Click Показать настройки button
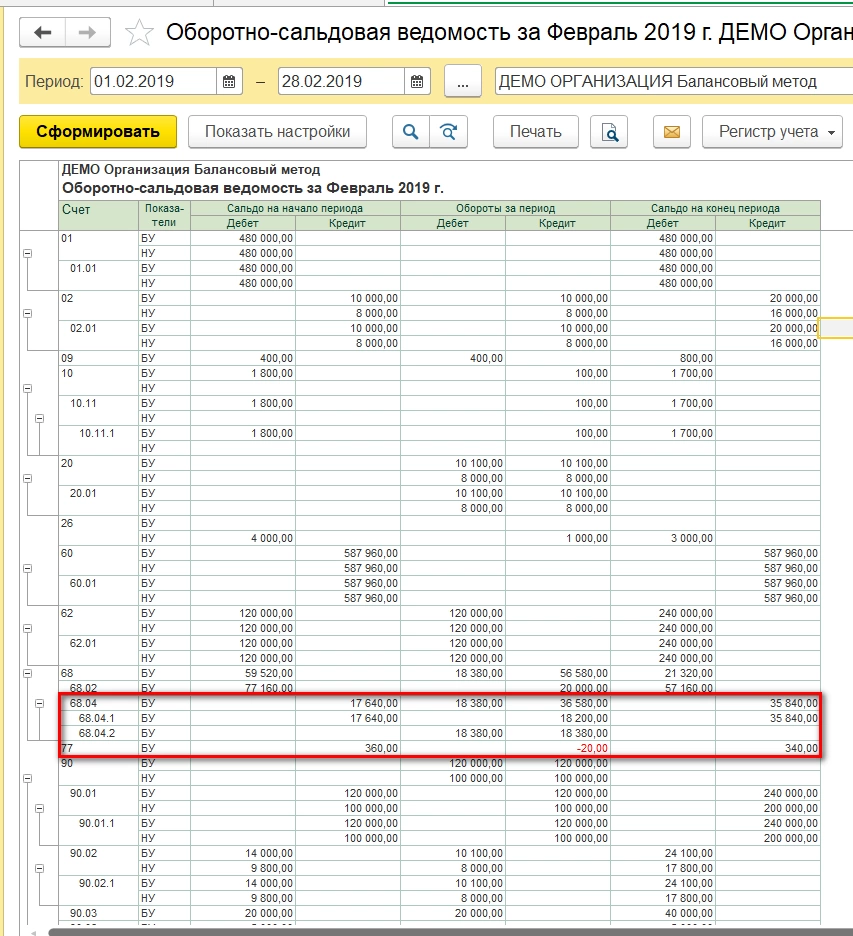853x936 pixels. (278, 132)
